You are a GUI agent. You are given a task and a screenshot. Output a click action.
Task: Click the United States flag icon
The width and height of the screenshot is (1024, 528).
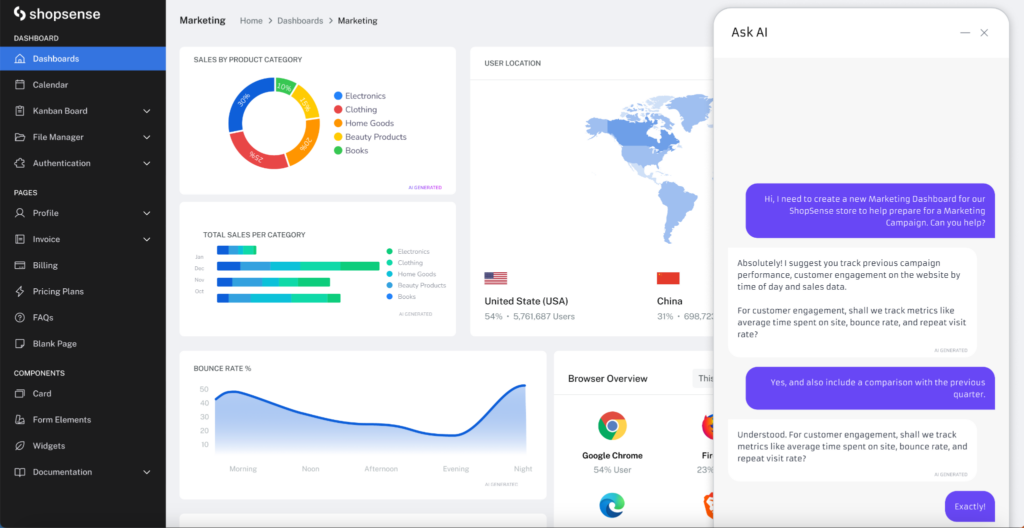pos(495,278)
